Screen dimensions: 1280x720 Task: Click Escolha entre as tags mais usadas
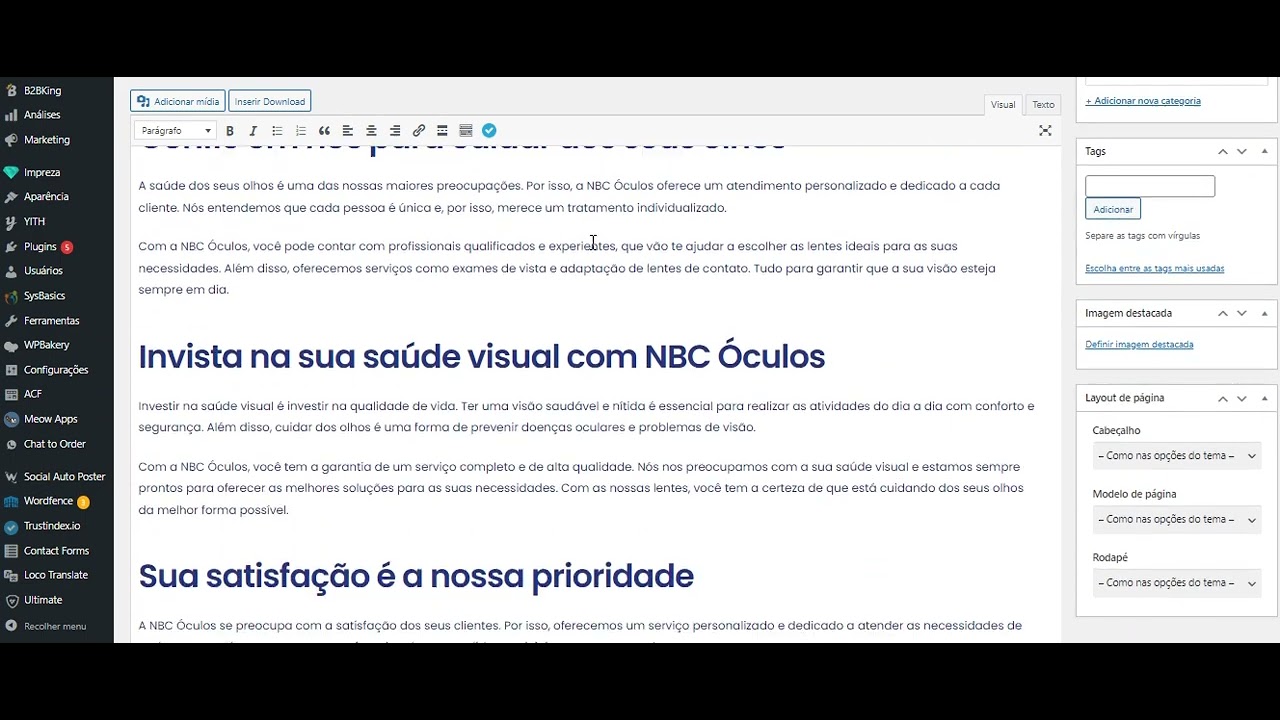1155,268
